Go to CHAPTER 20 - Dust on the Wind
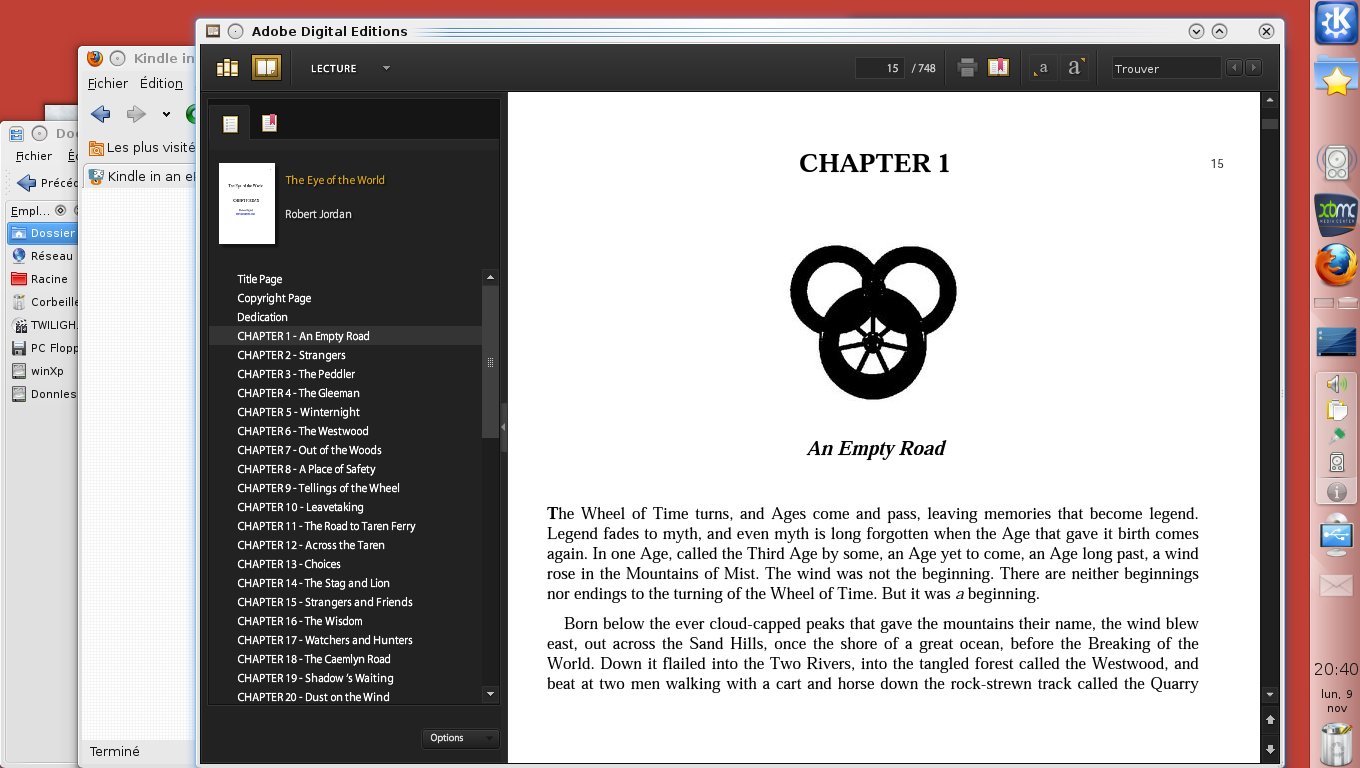This screenshot has height=768, width=1360. click(x=313, y=697)
